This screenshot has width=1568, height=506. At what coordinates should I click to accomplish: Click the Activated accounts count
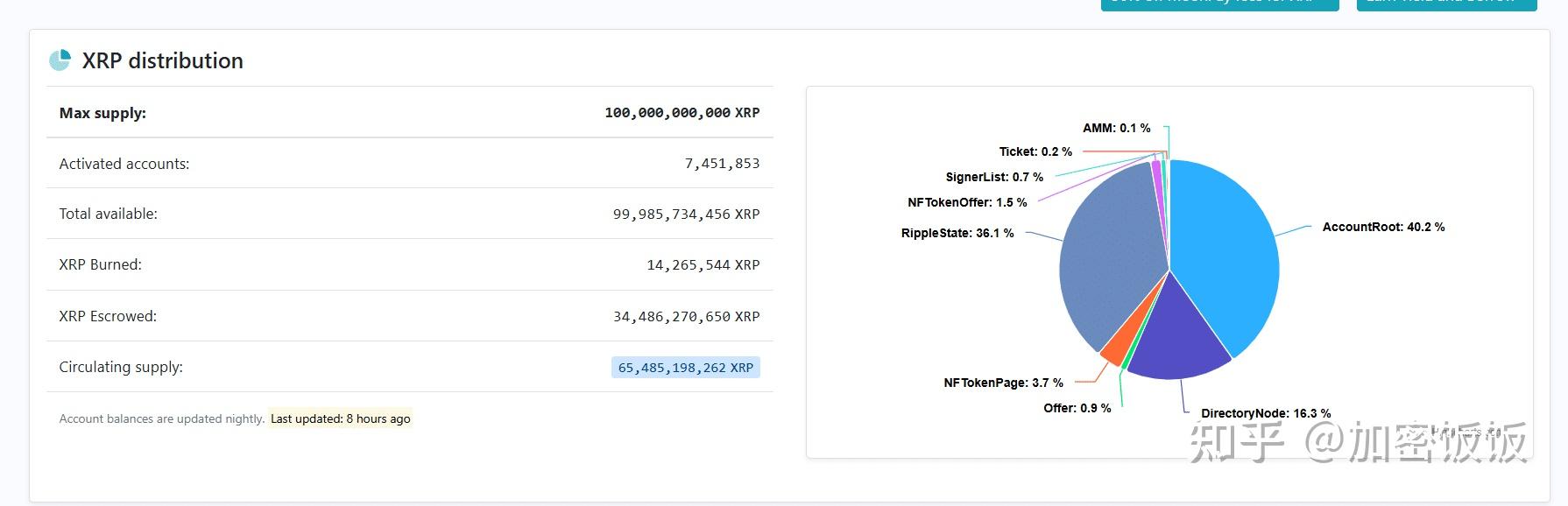[x=723, y=163]
